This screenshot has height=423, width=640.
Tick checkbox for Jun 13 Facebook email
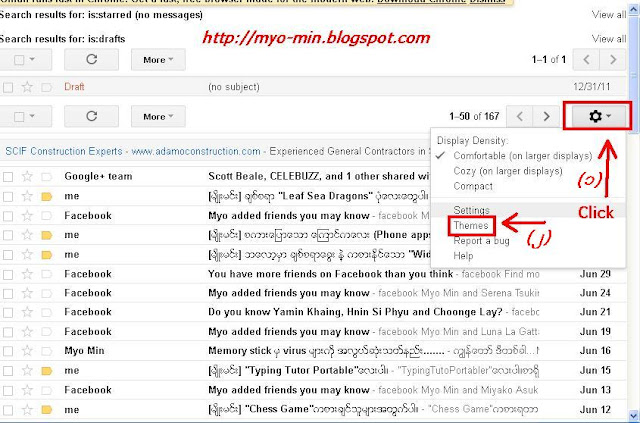8,390
